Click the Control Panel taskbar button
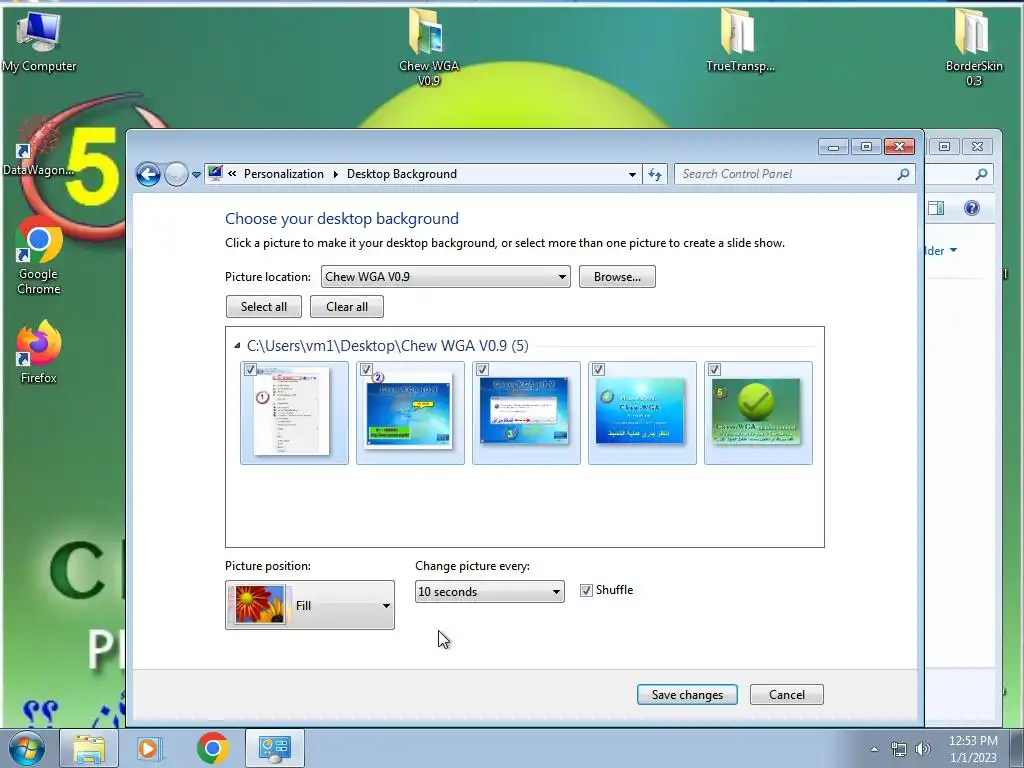1024x768 pixels. 274,748
